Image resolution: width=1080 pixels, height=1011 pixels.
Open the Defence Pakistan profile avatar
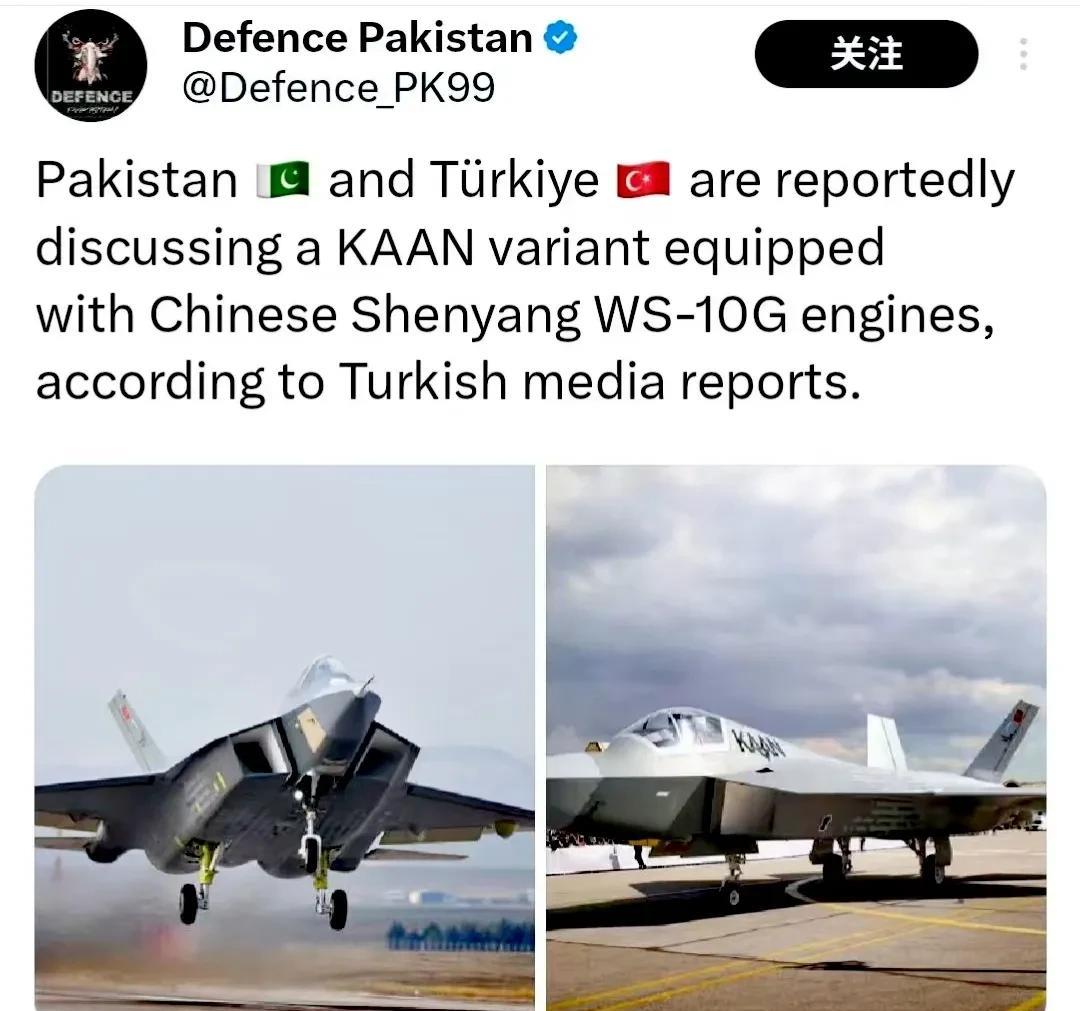90,65
